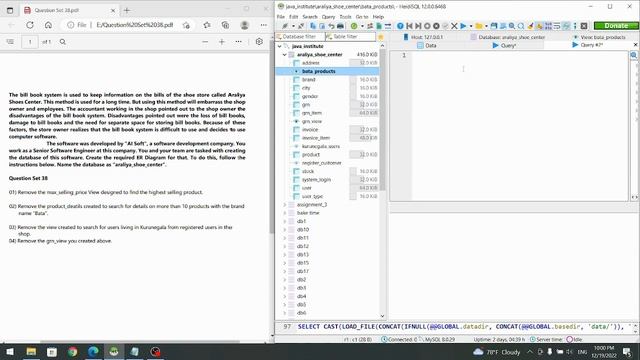Viewport: 640px width, 360px height.
Task: Click the Load SQL file folder icon
Action: point(479,26)
